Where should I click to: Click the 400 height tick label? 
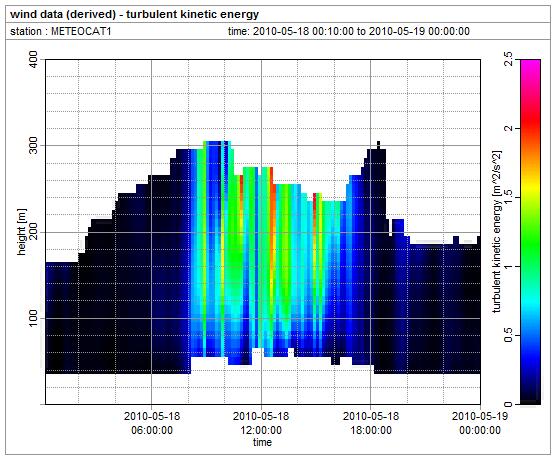33,60
